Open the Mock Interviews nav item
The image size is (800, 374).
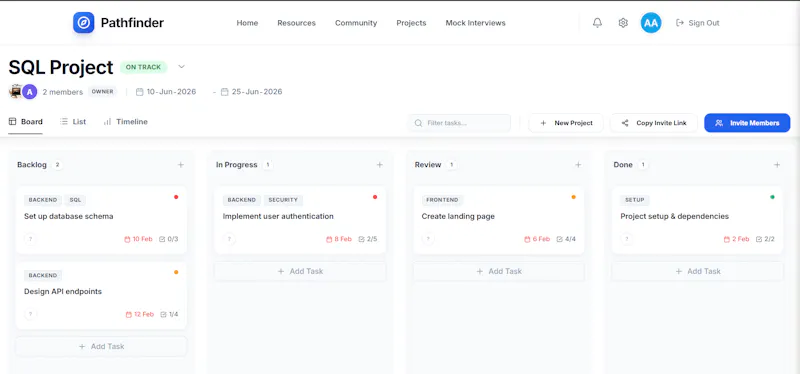pyautogui.click(x=476, y=23)
